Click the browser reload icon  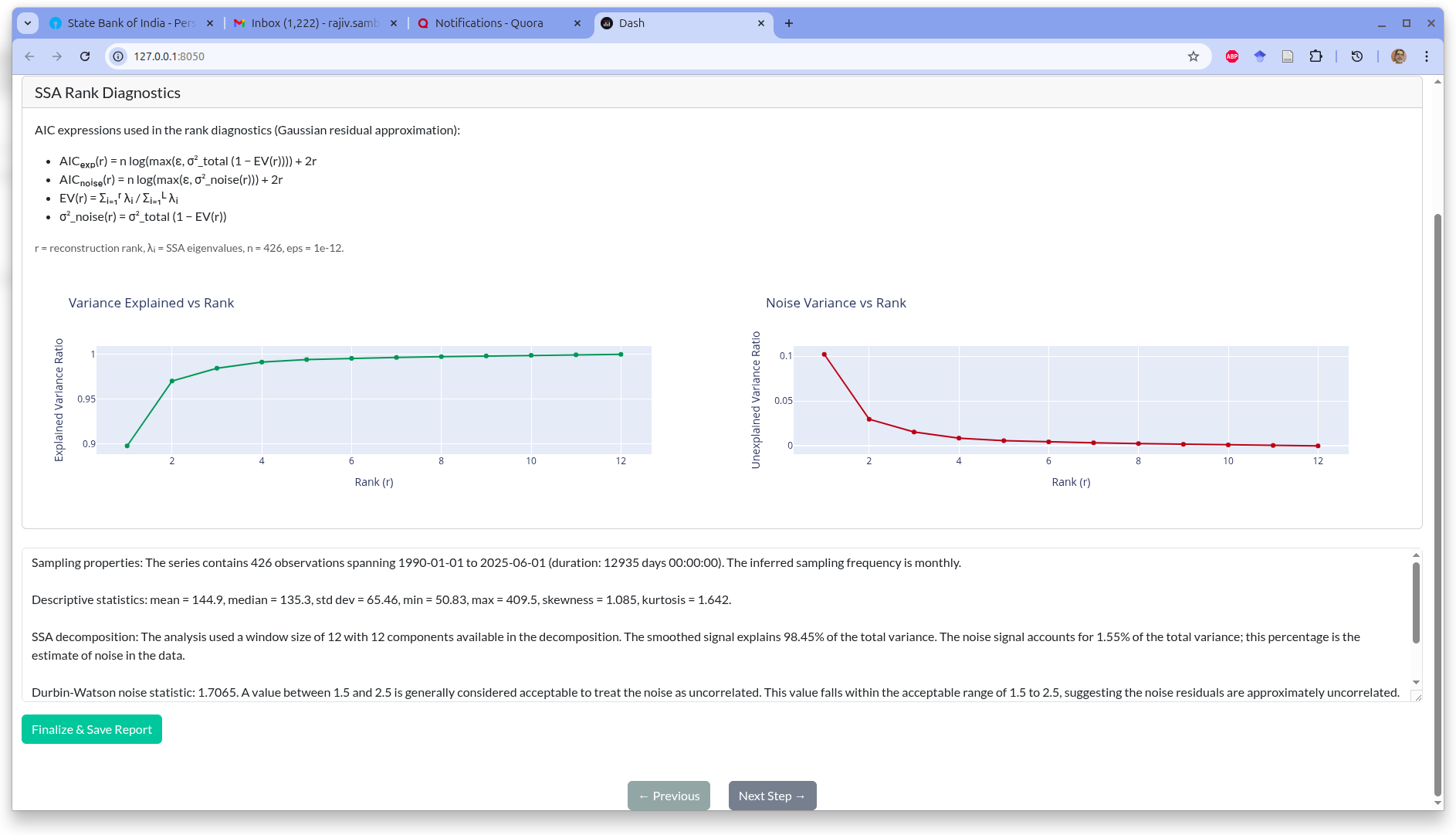pyautogui.click(x=85, y=56)
